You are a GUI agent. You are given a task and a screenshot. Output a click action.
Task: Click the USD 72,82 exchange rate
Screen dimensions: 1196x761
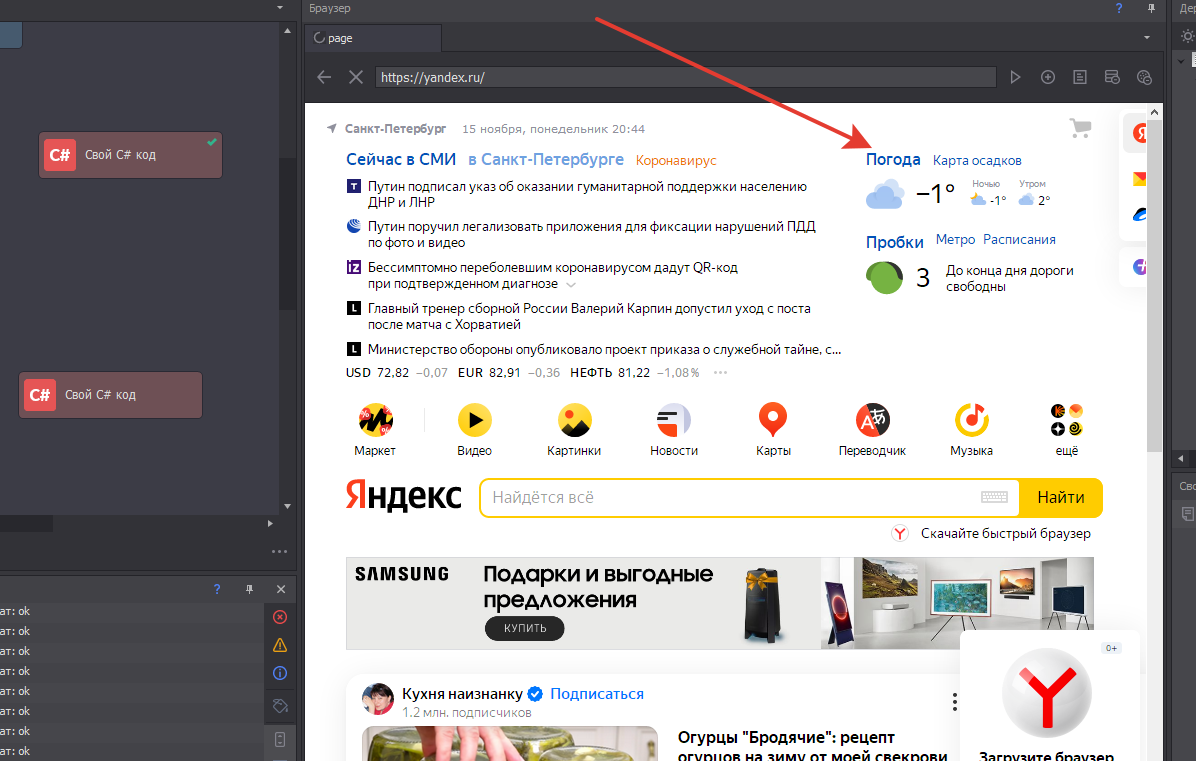[377, 373]
